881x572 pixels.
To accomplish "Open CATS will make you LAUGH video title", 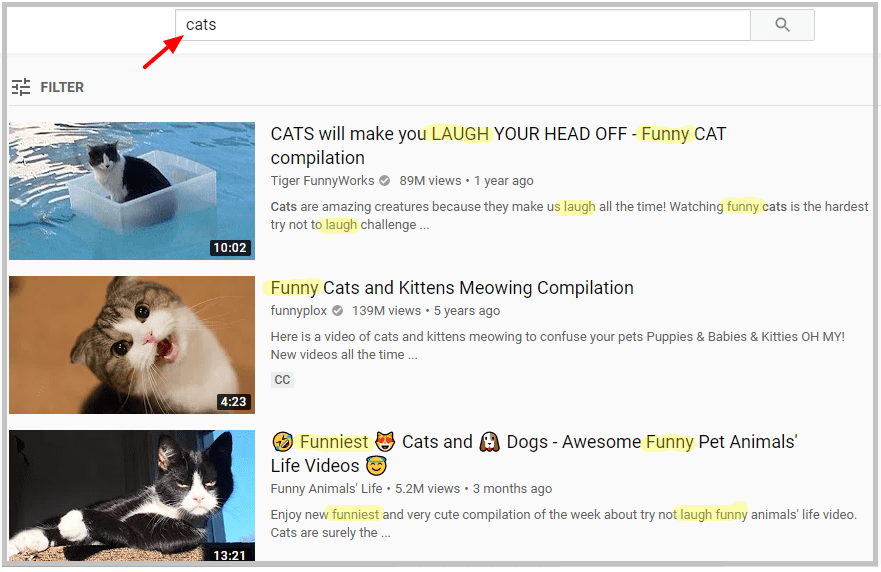I will coord(498,146).
